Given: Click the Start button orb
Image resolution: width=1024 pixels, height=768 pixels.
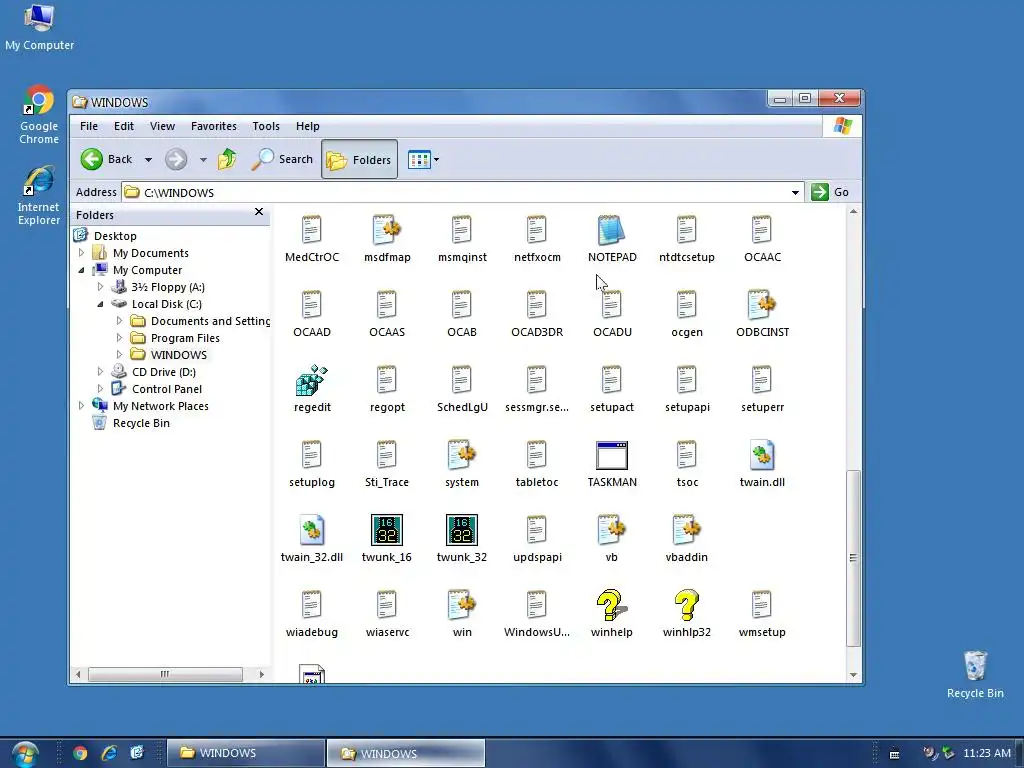Looking at the screenshot, I should pos(25,754).
